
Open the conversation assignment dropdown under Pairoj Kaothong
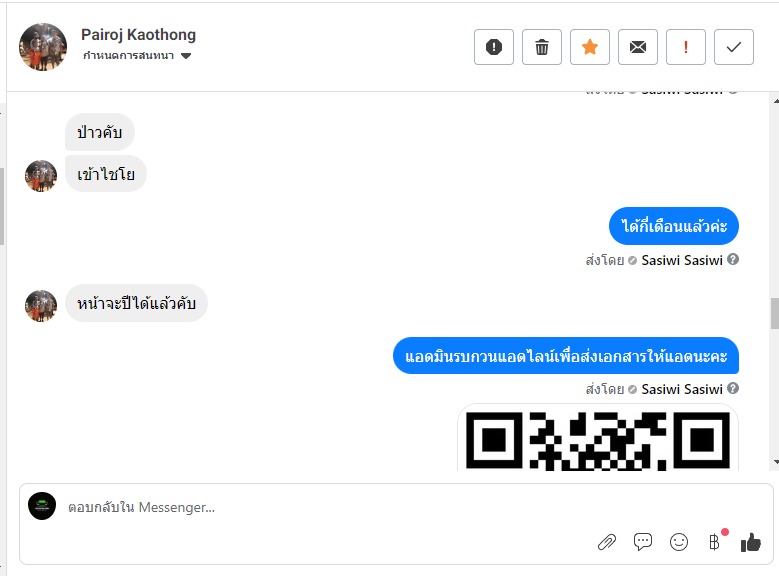pyautogui.click(x=129, y=56)
